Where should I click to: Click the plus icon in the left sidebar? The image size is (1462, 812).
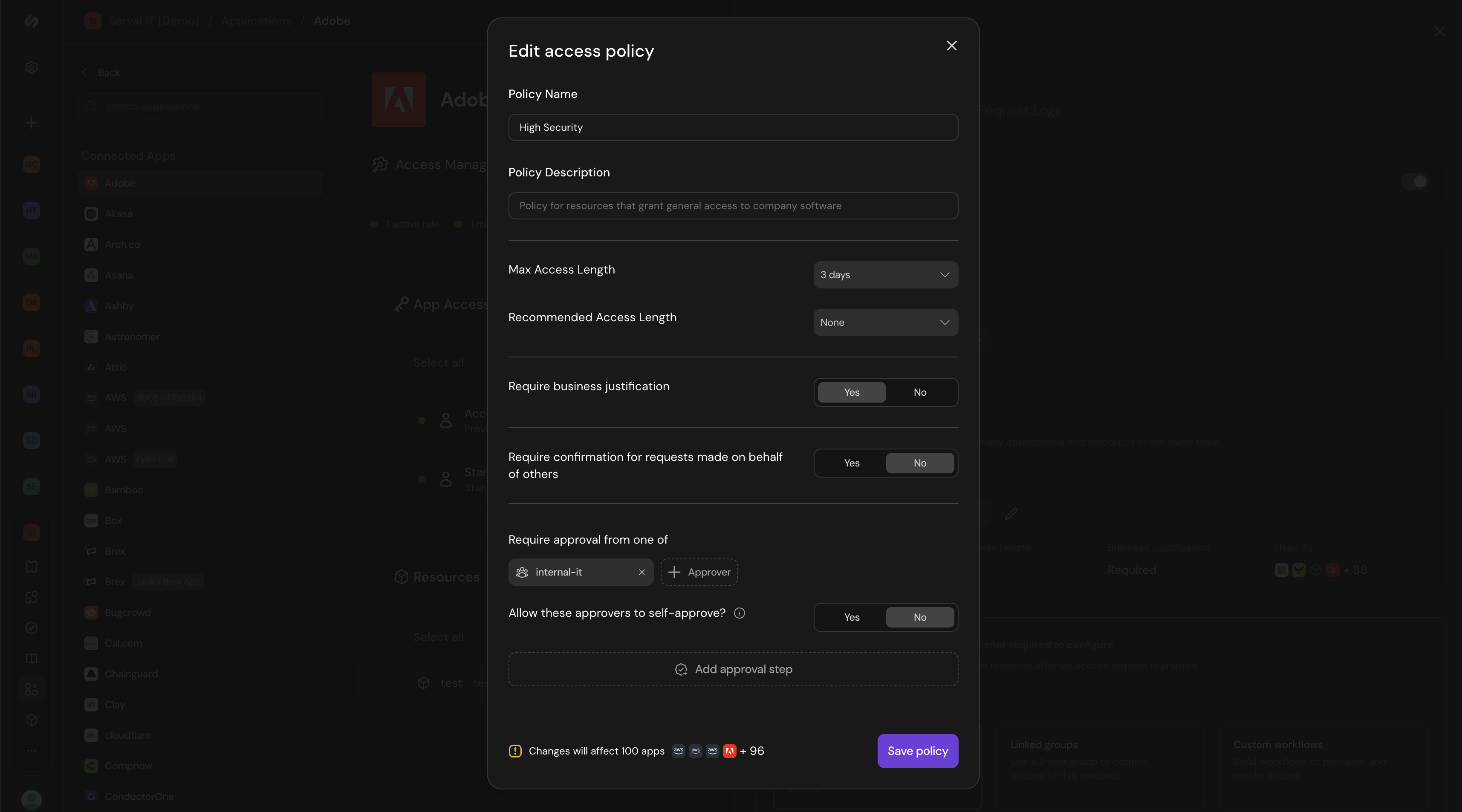(x=31, y=123)
